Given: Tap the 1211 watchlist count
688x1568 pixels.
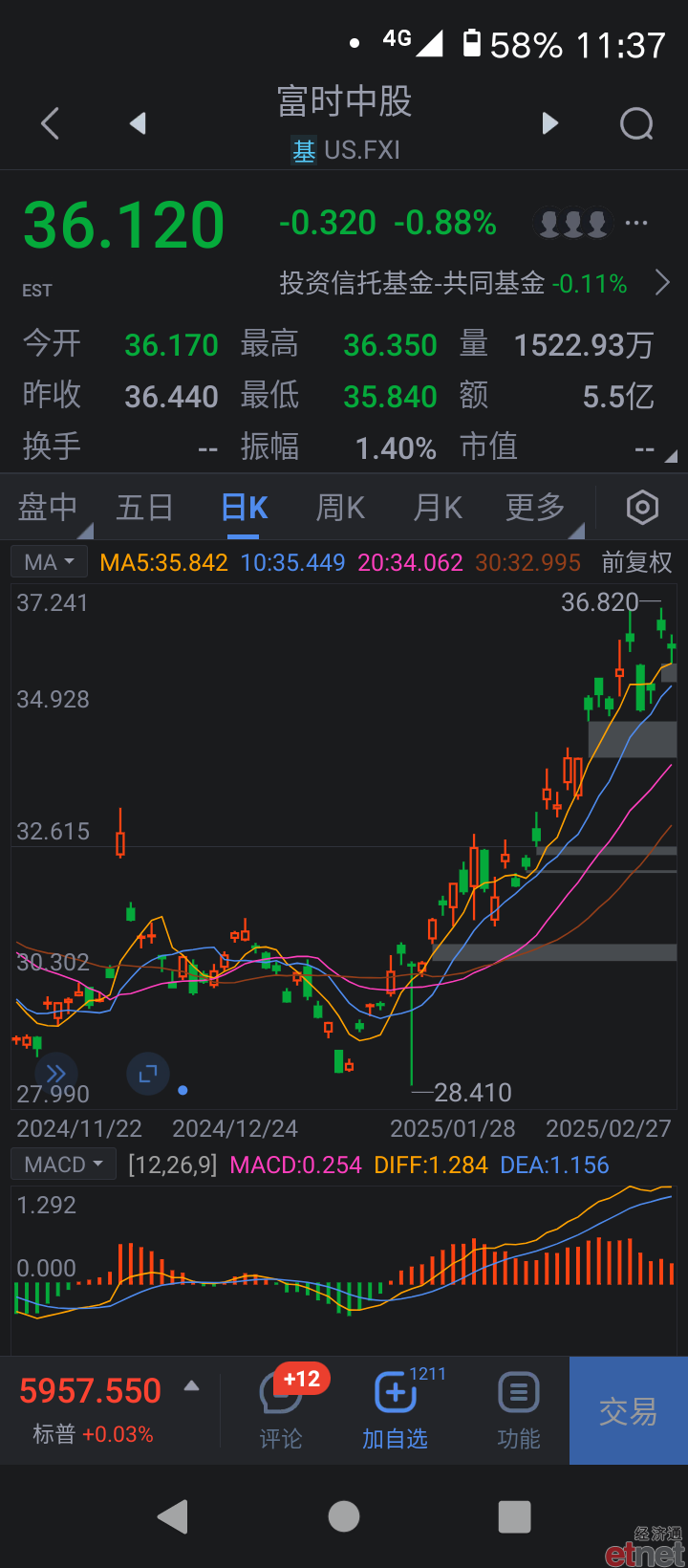Looking at the screenshot, I should [427, 1374].
